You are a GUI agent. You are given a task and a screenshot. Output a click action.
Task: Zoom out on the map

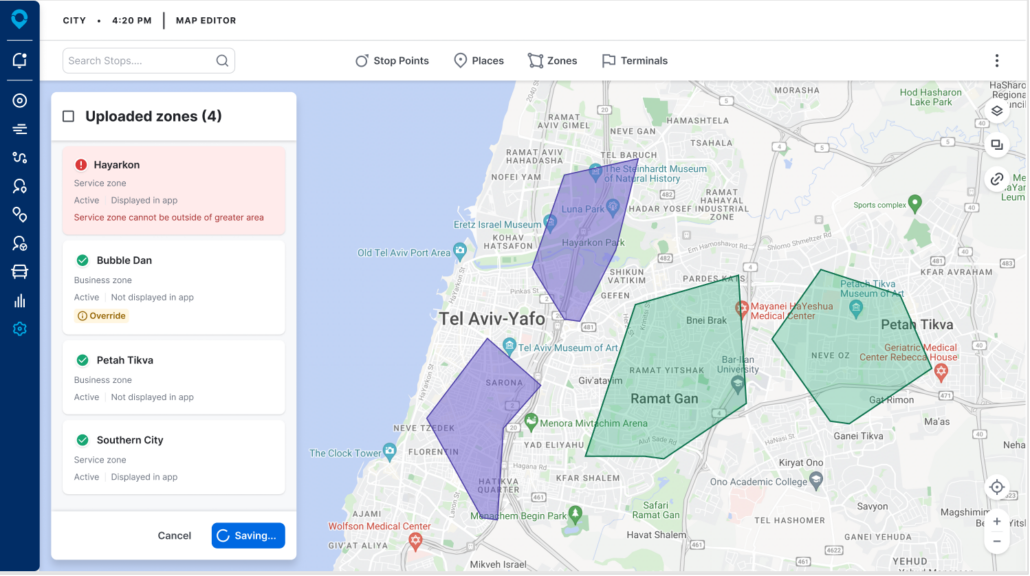[996, 542]
